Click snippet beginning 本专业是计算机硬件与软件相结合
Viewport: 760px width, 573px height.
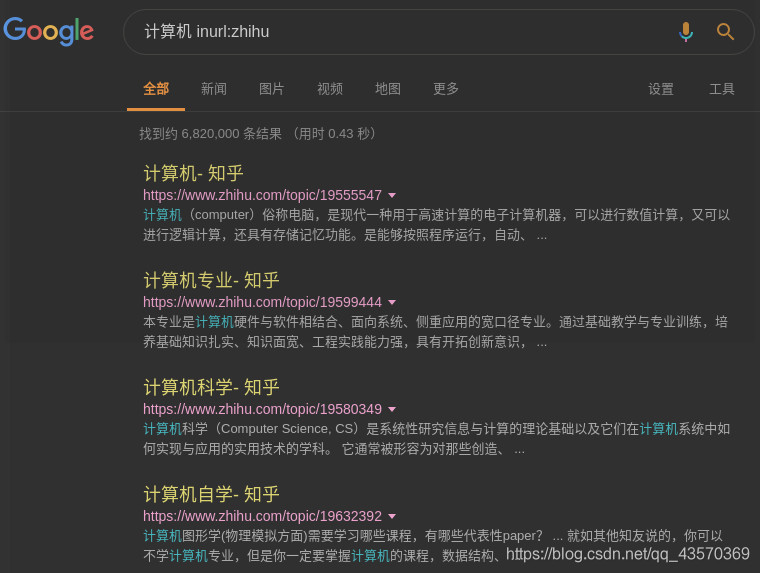[435, 332]
